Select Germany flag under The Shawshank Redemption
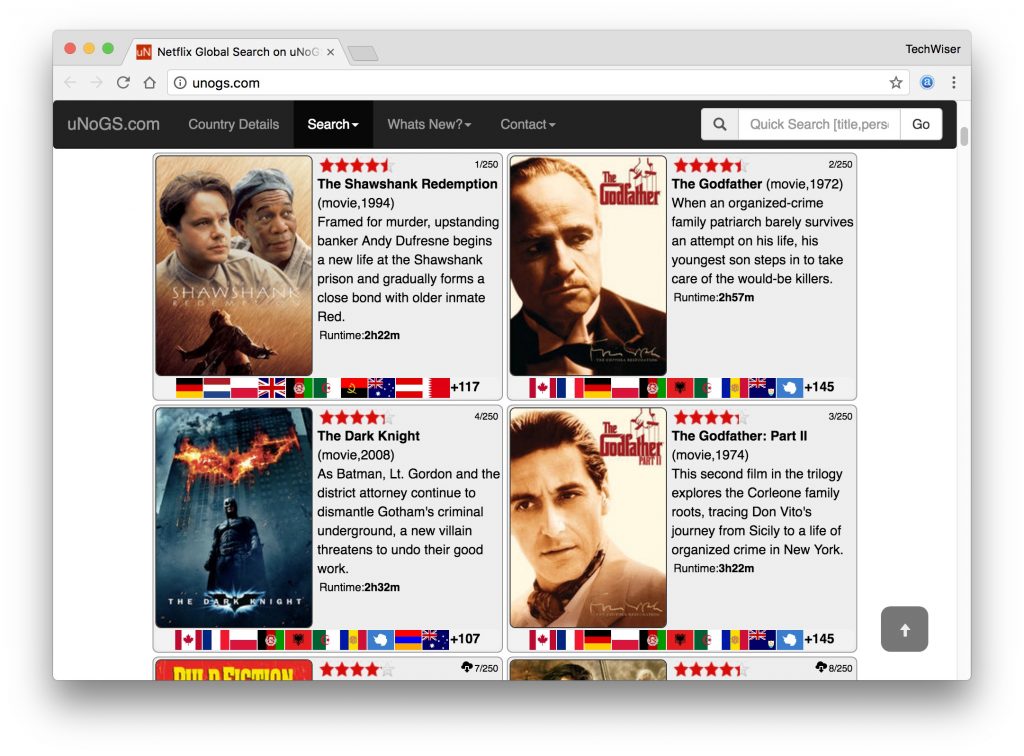This screenshot has height=756, width=1024. [189, 388]
